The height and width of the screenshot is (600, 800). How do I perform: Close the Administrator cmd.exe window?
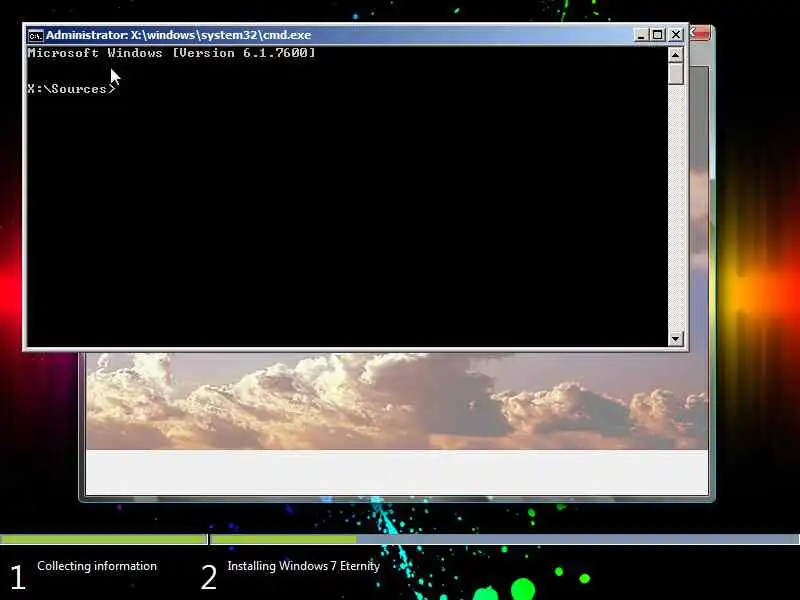pos(676,35)
